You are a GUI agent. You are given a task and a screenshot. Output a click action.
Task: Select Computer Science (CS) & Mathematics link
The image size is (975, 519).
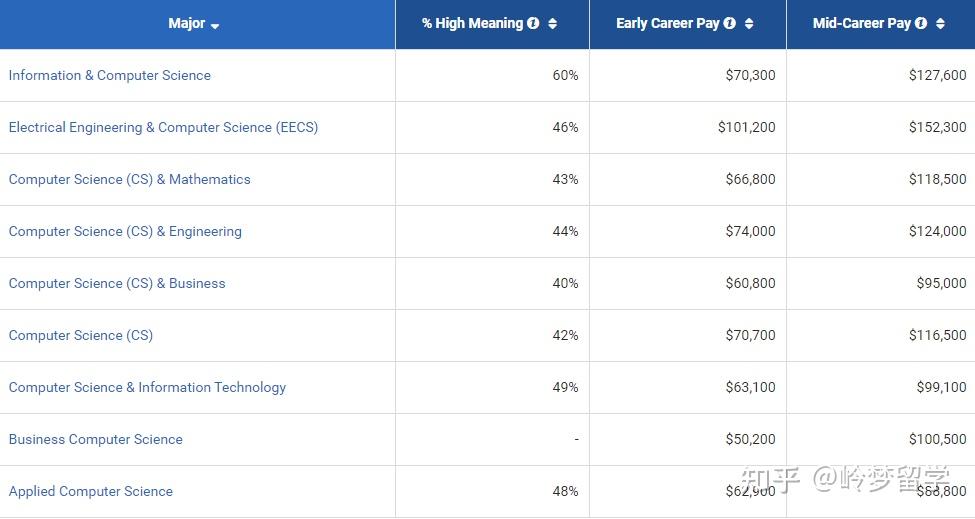(x=130, y=179)
